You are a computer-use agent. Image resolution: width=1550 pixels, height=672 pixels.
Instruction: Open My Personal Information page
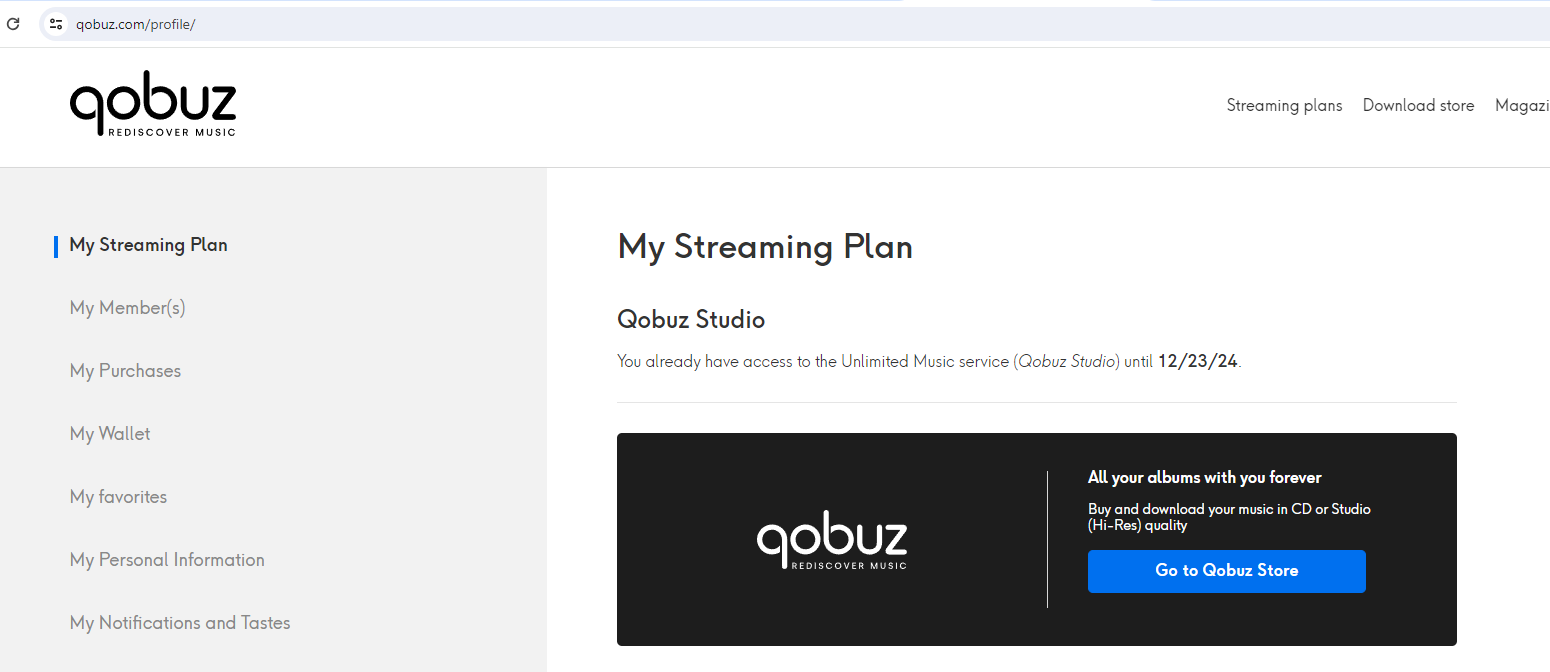(x=167, y=560)
